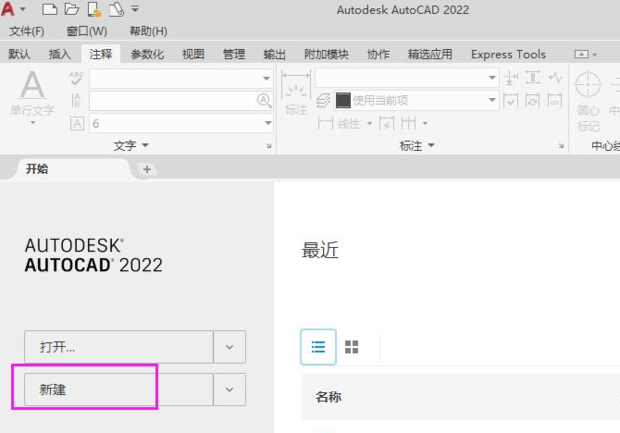This screenshot has width=620, height=433.
Task: Click the reassociate dimension icon
Action: [555, 100]
